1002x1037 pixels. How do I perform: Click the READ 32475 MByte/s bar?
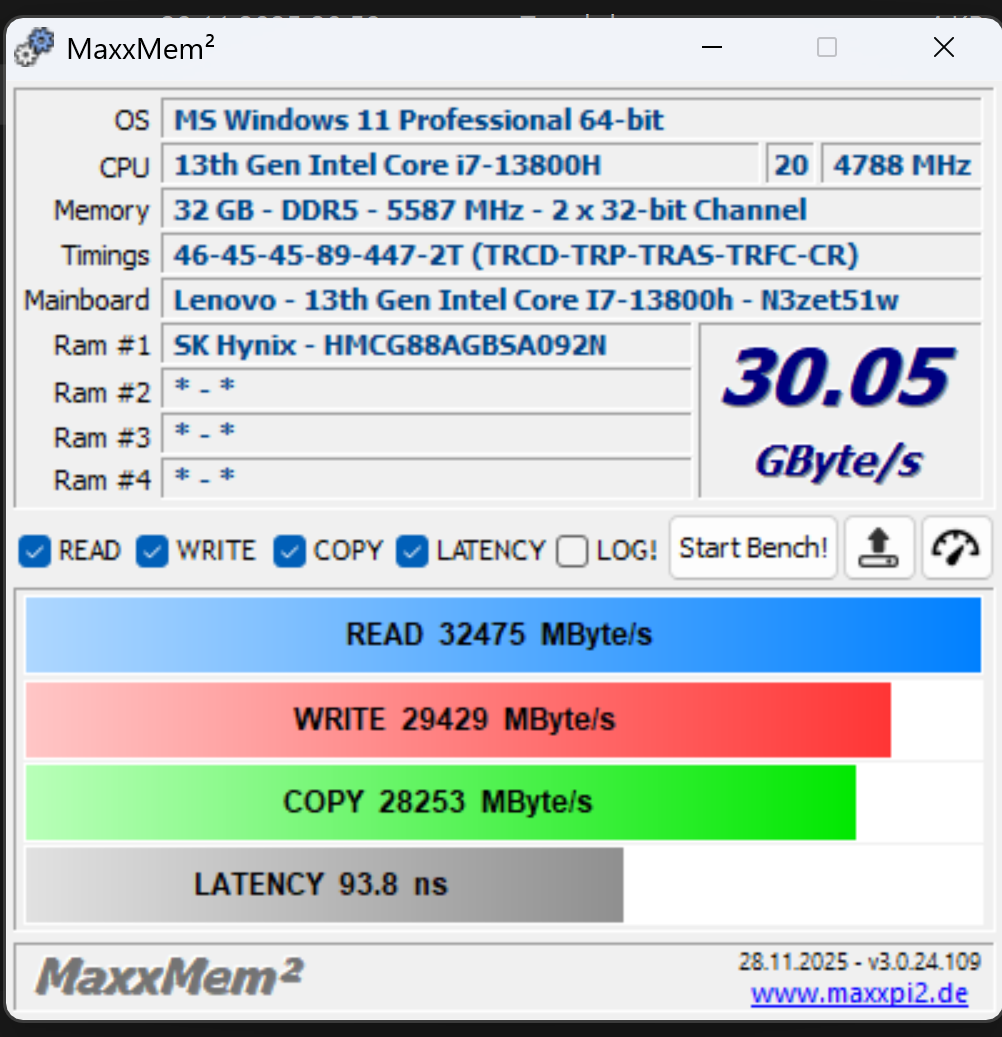(x=503, y=635)
